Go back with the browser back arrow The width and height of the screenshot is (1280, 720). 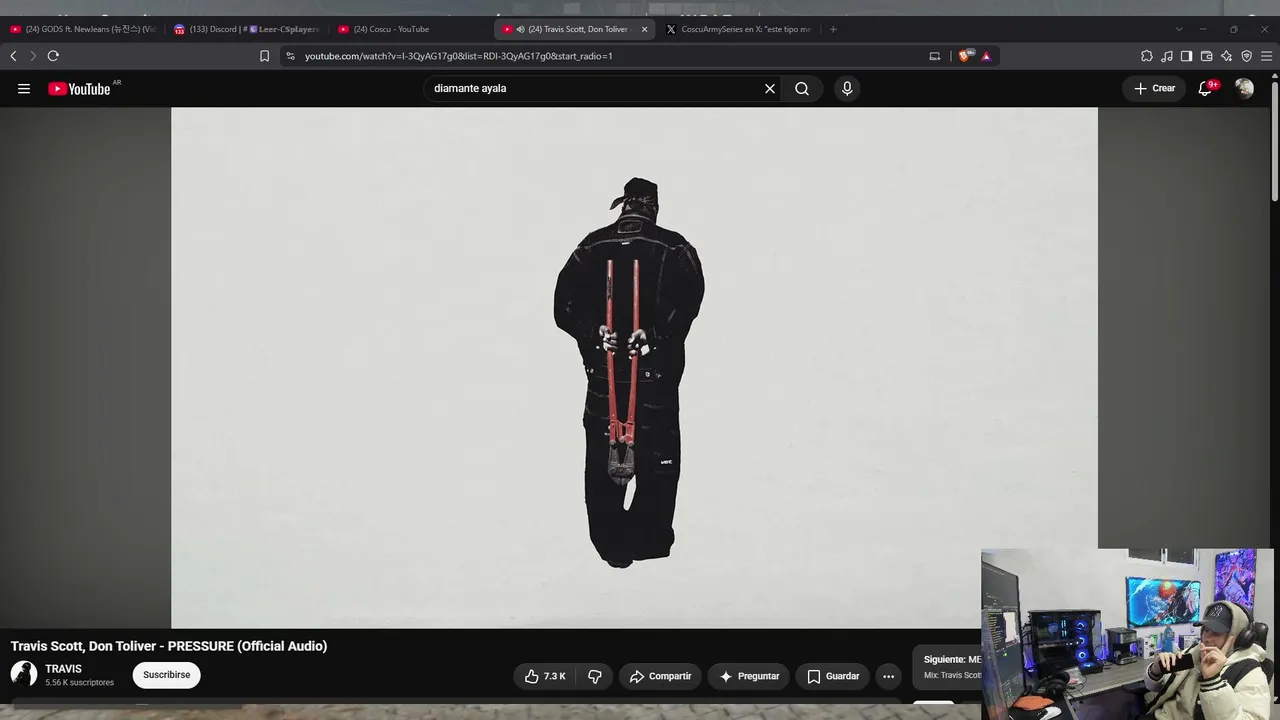click(13, 56)
